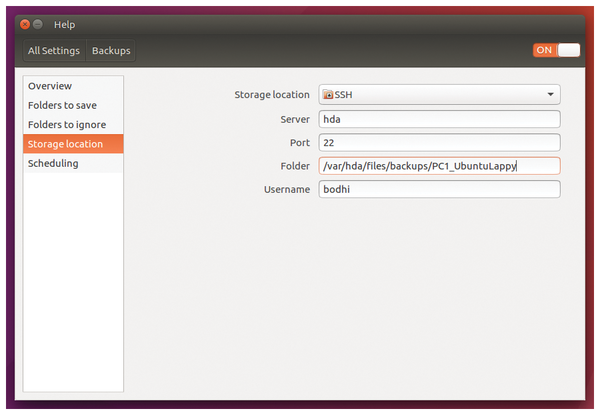Click the SSH folder icon in dropdown

(x=328, y=94)
